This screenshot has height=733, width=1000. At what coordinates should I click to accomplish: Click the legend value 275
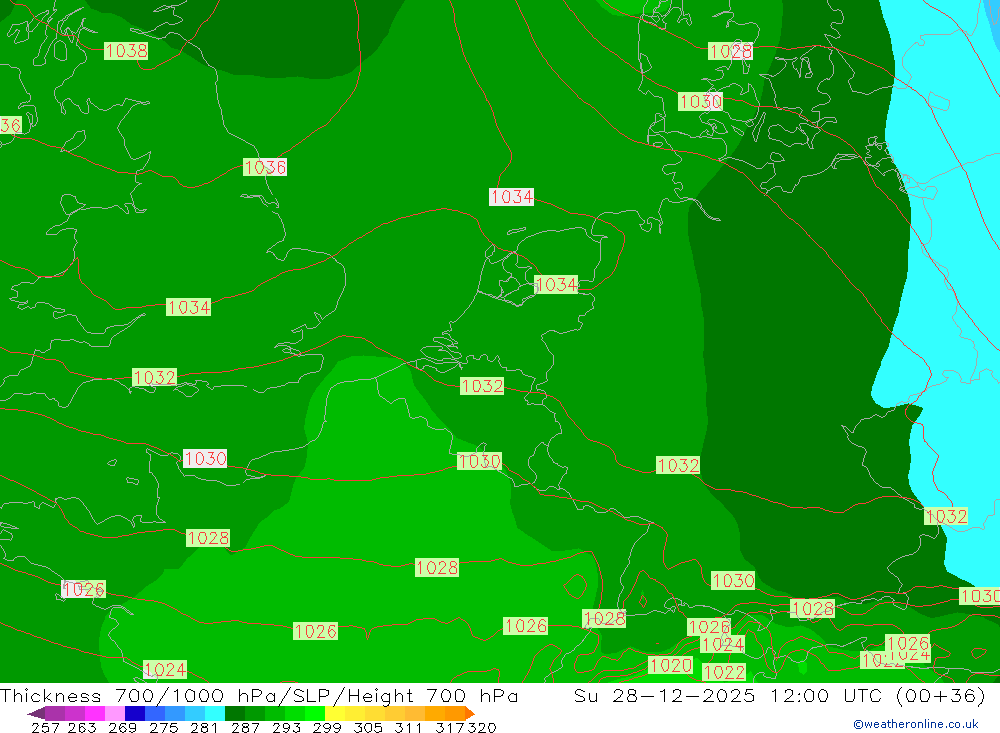[x=163, y=727]
